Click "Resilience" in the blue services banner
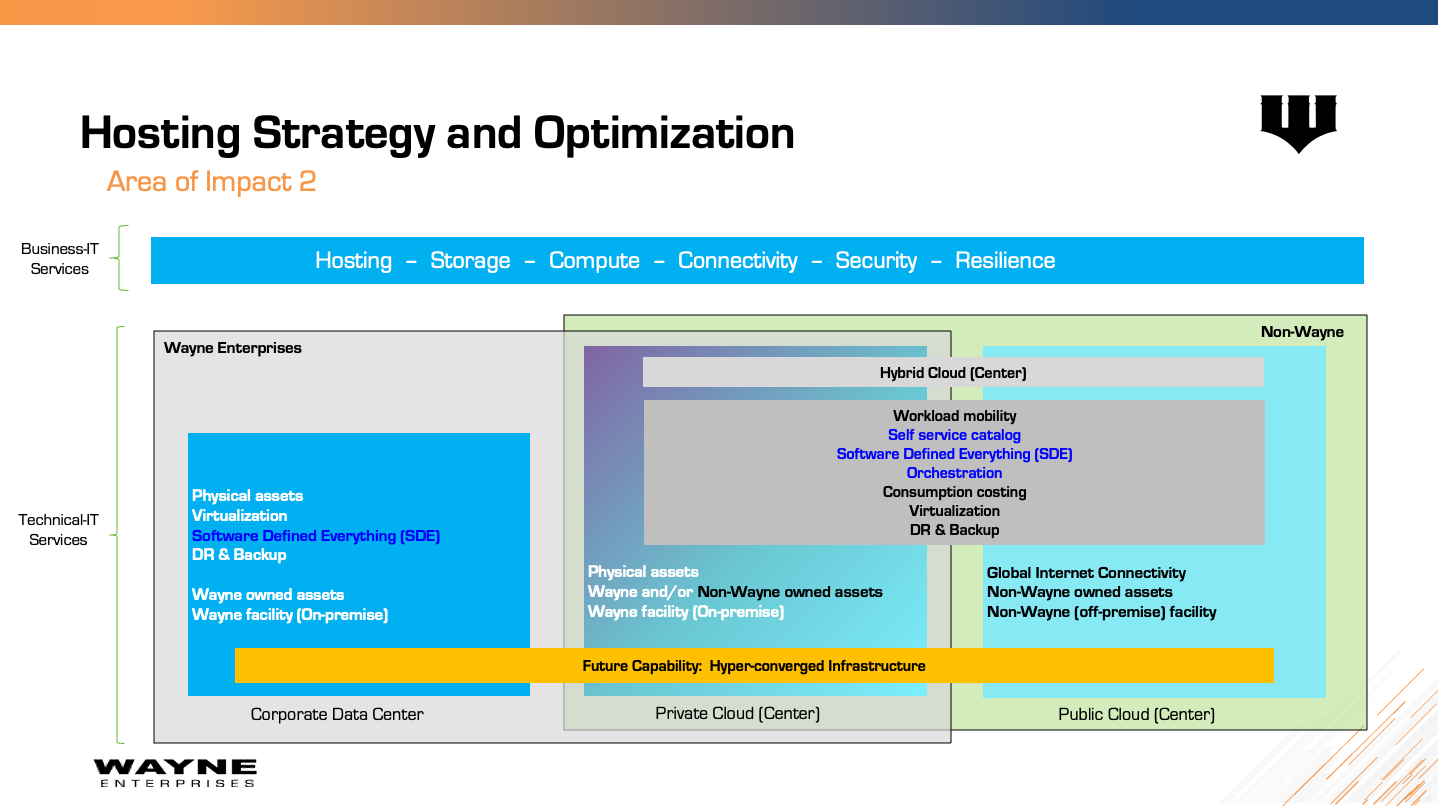The image size is (1438, 806). click(1005, 261)
